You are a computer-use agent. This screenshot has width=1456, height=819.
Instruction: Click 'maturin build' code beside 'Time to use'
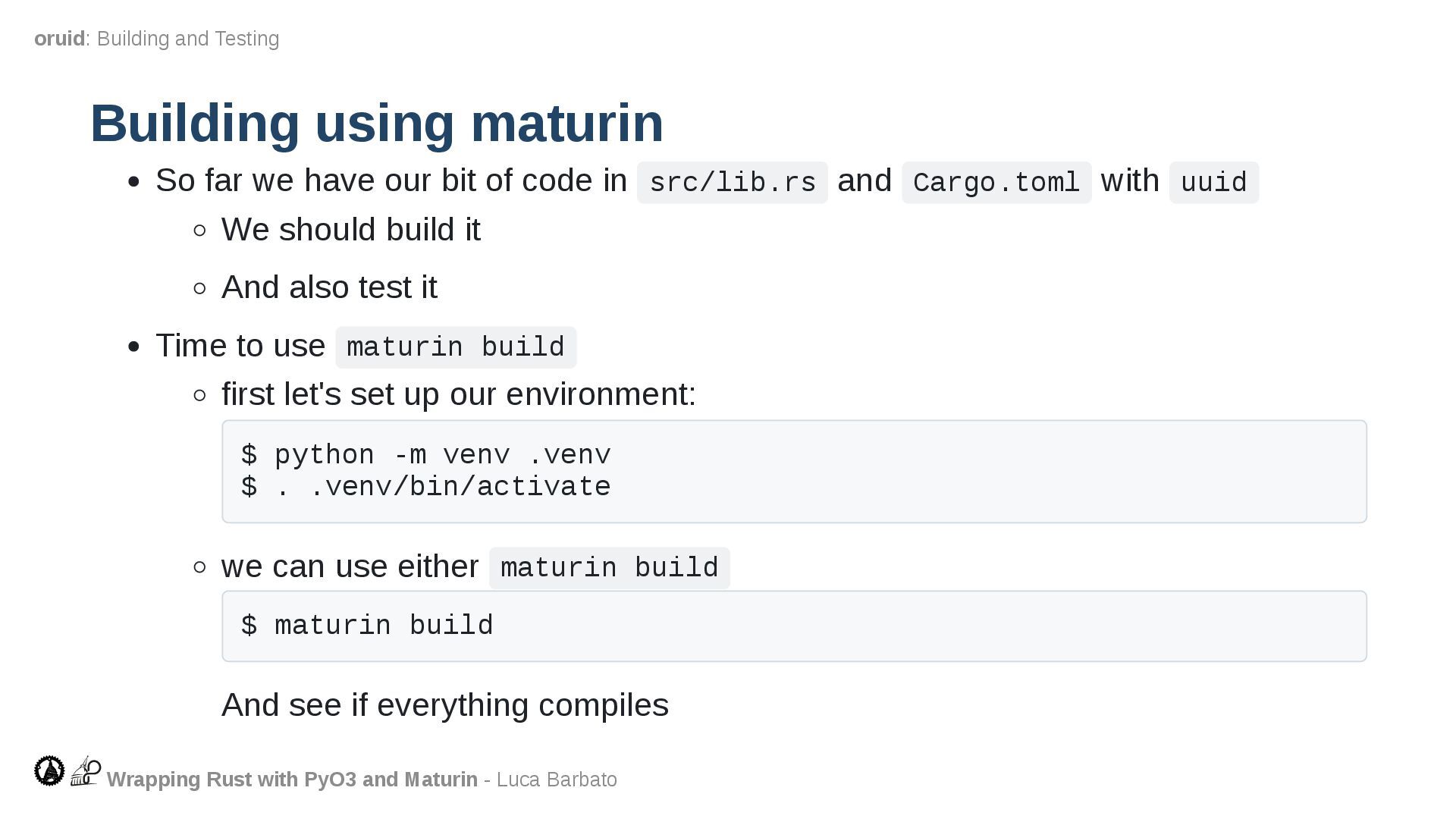click(456, 347)
